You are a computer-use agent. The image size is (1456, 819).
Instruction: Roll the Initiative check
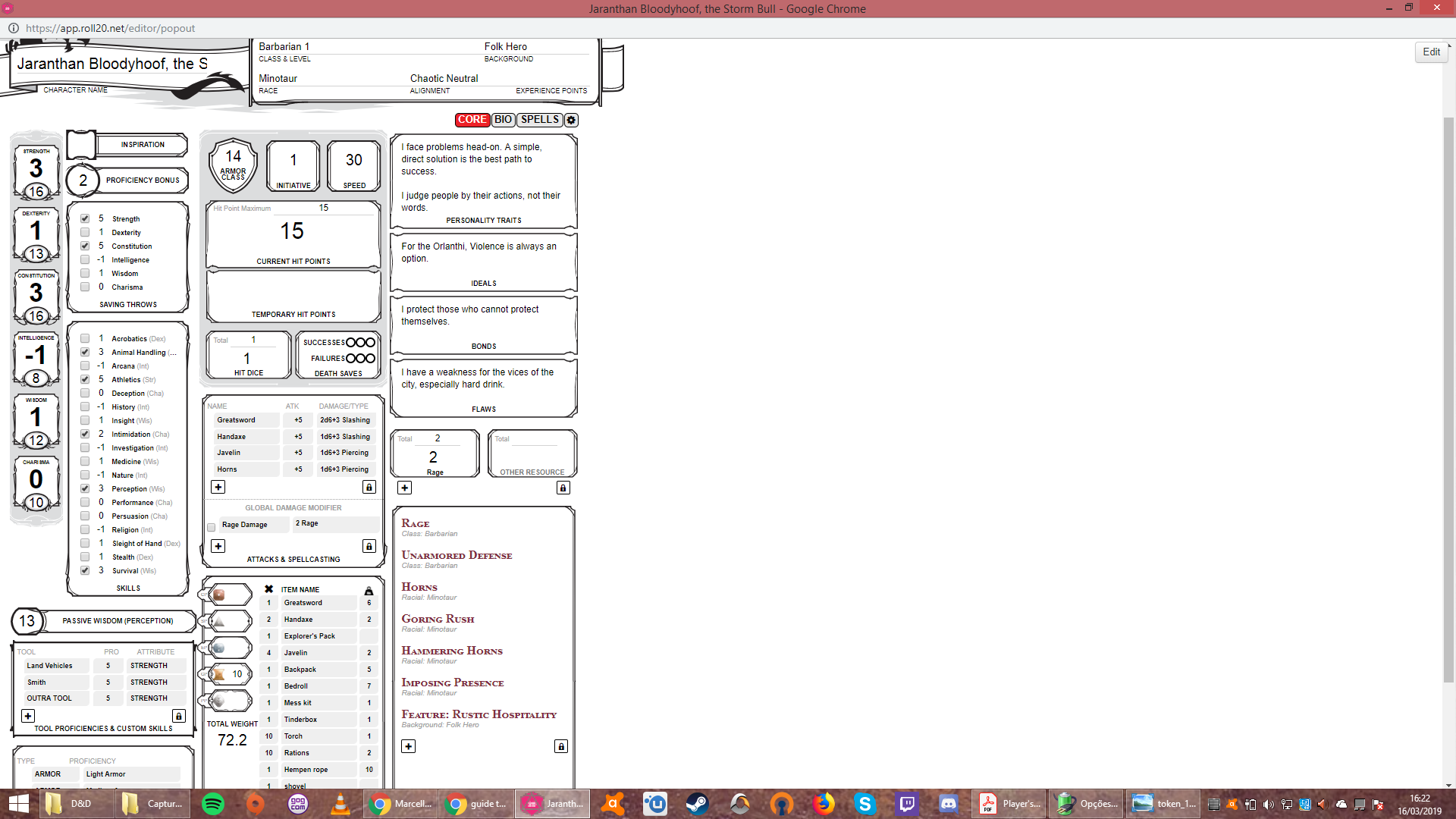293,186
